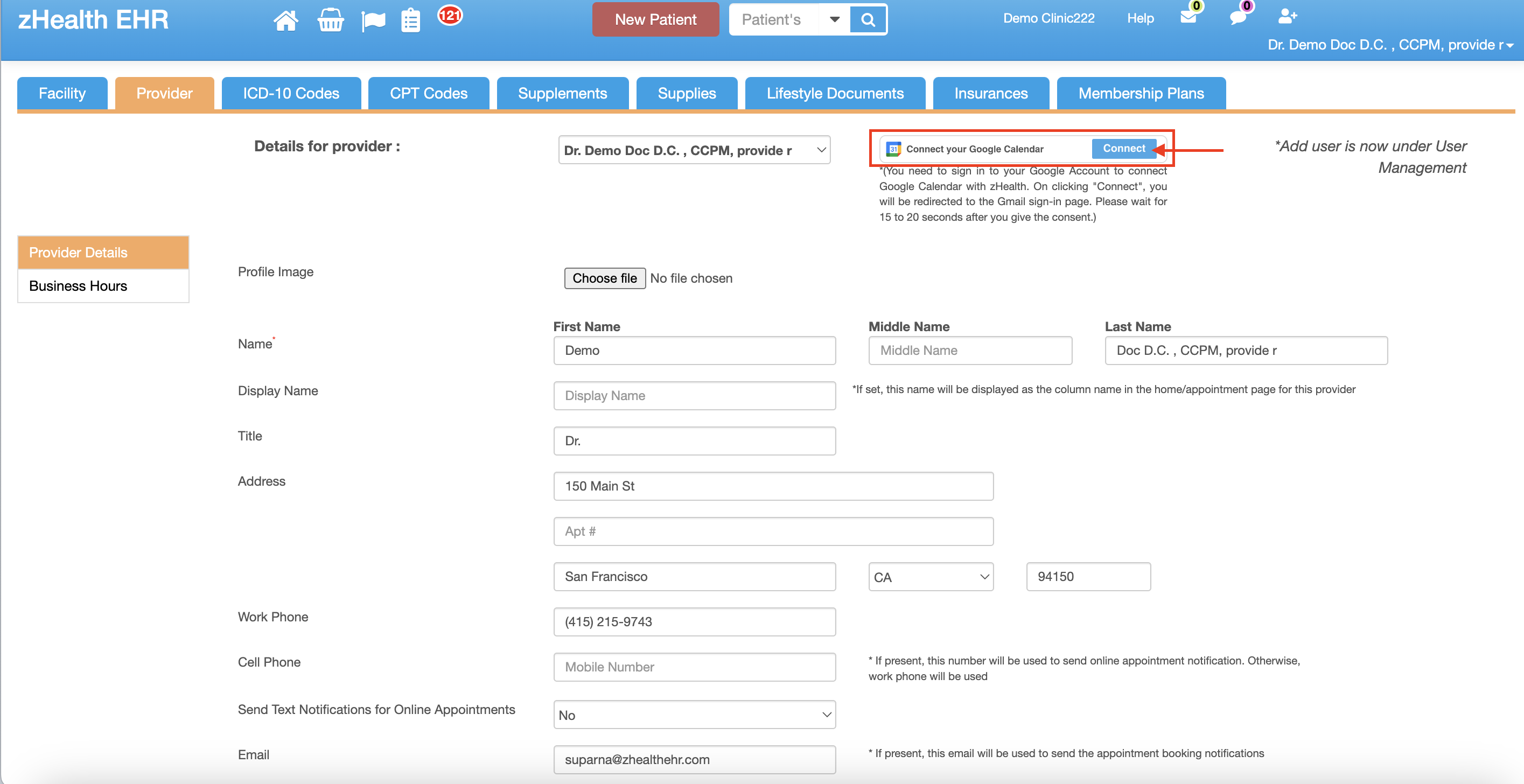Click the San Francisco city field
This screenshot has height=784, width=1524.
click(x=695, y=576)
